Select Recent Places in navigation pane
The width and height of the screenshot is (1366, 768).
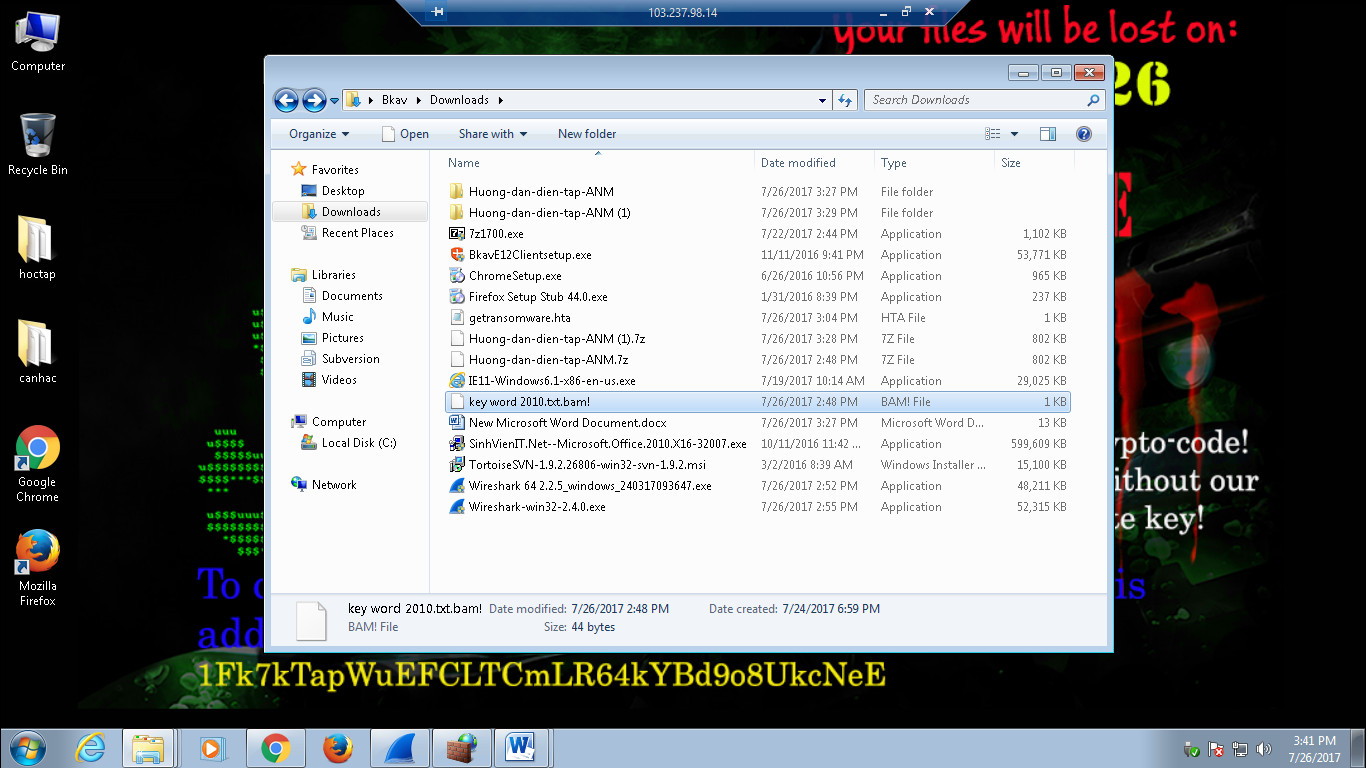tap(357, 233)
